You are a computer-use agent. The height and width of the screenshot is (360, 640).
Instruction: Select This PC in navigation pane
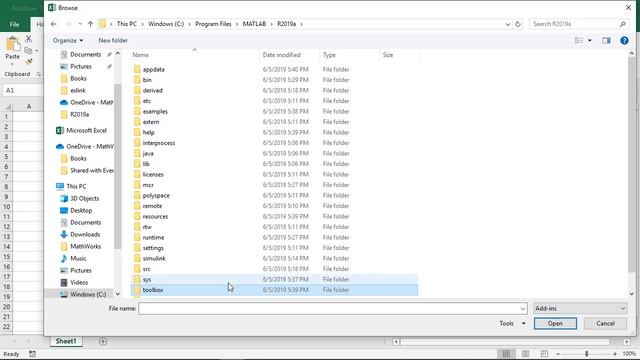point(76,187)
